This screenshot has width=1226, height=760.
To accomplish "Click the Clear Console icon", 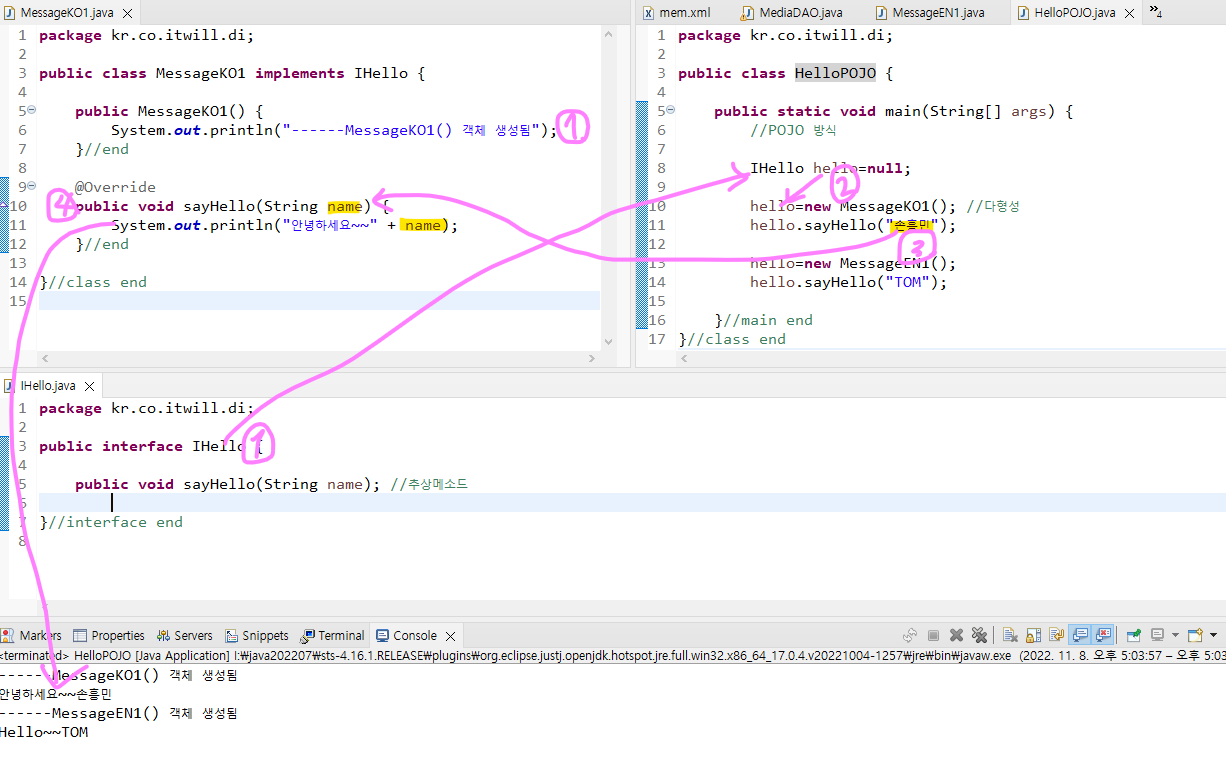I will pos(1010,635).
